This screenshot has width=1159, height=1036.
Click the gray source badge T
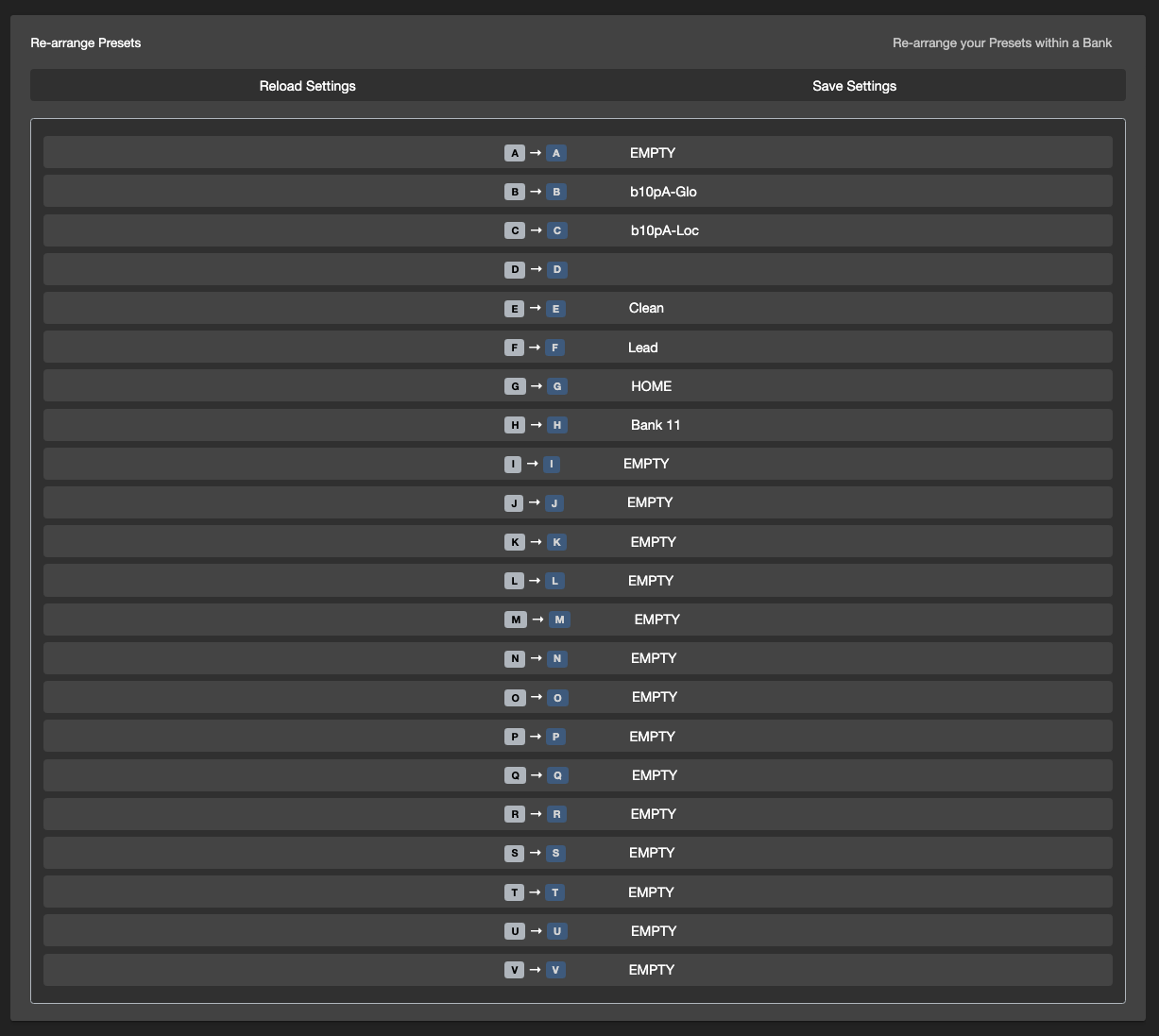(x=514, y=892)
